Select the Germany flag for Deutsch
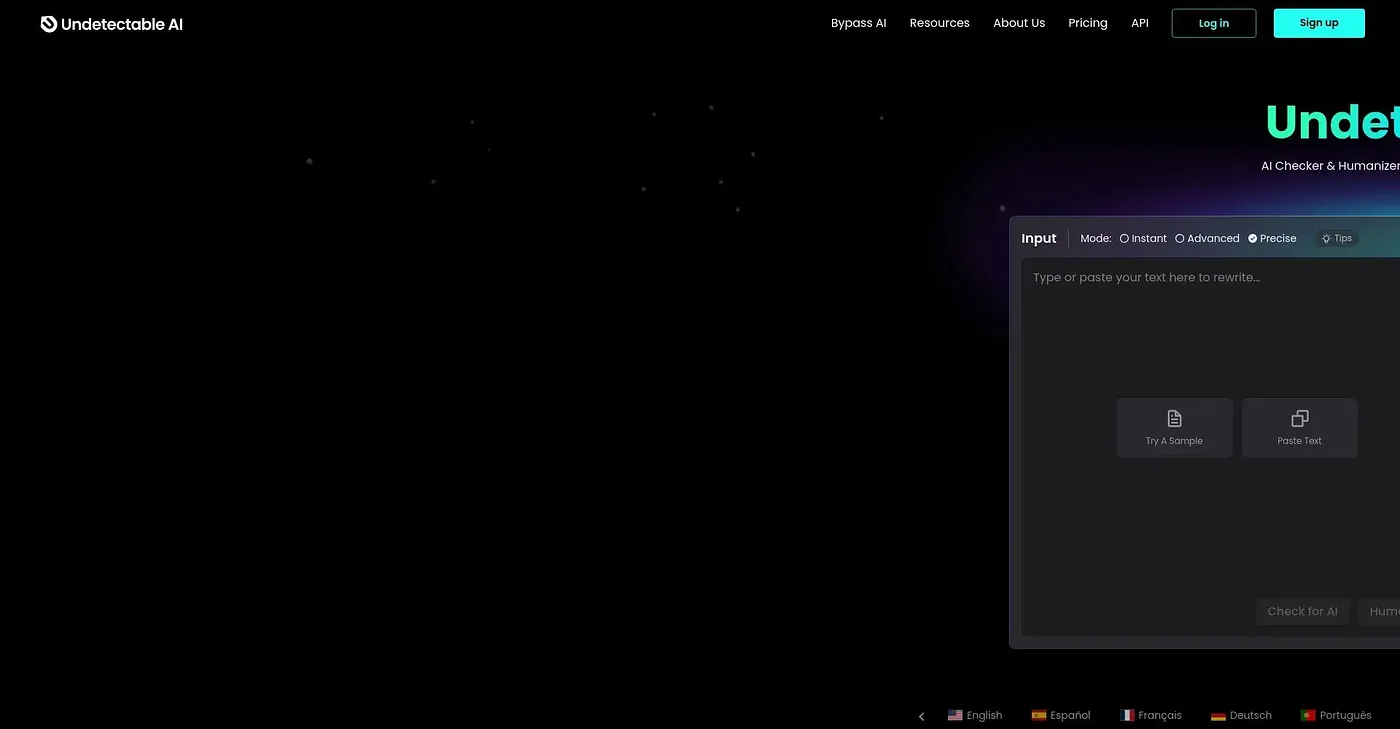 click(1218, 715)
